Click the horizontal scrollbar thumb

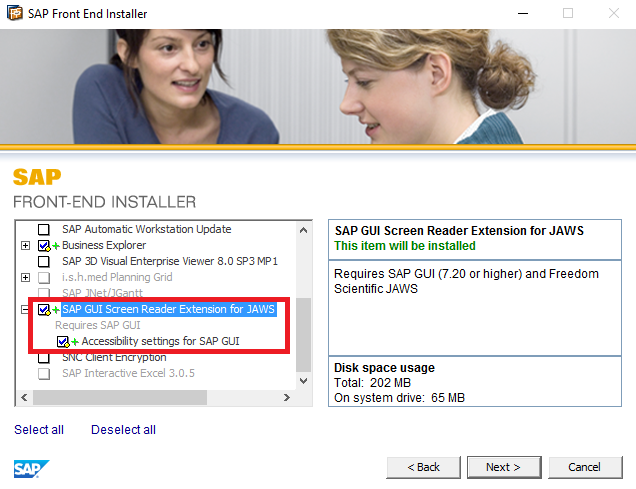120,398
